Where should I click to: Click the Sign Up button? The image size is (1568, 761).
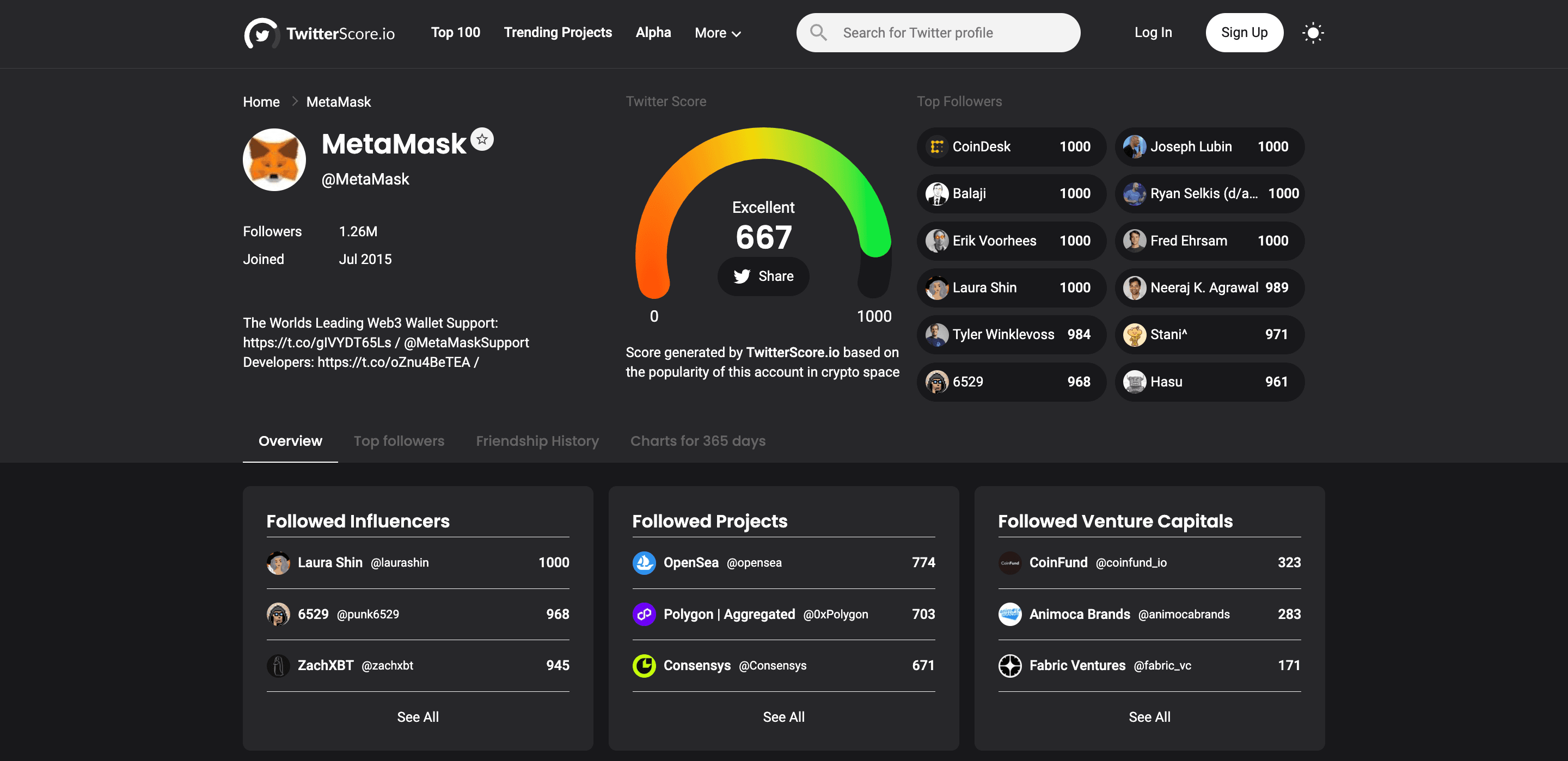click(x=1244, y=33)
